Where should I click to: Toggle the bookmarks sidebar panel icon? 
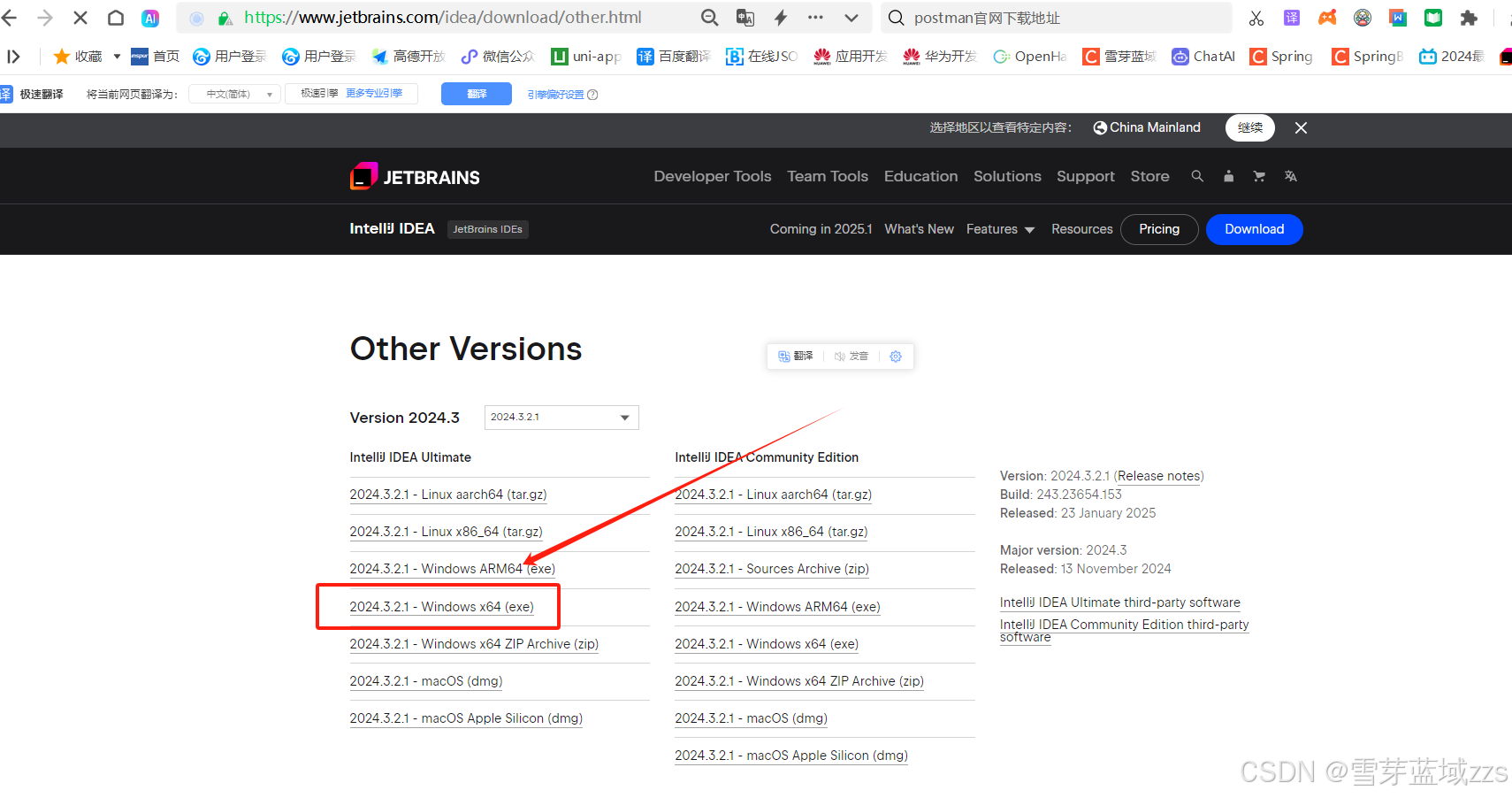[13, 57]
